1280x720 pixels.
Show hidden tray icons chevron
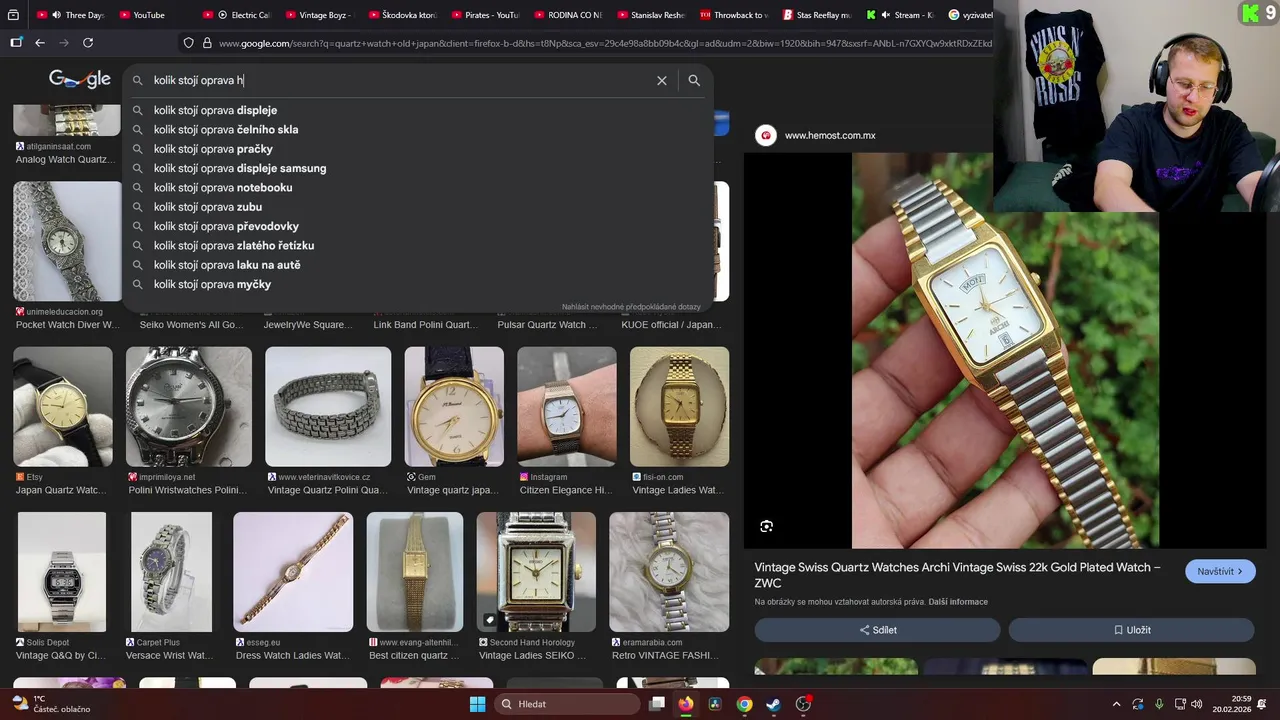coord(1117,704)
